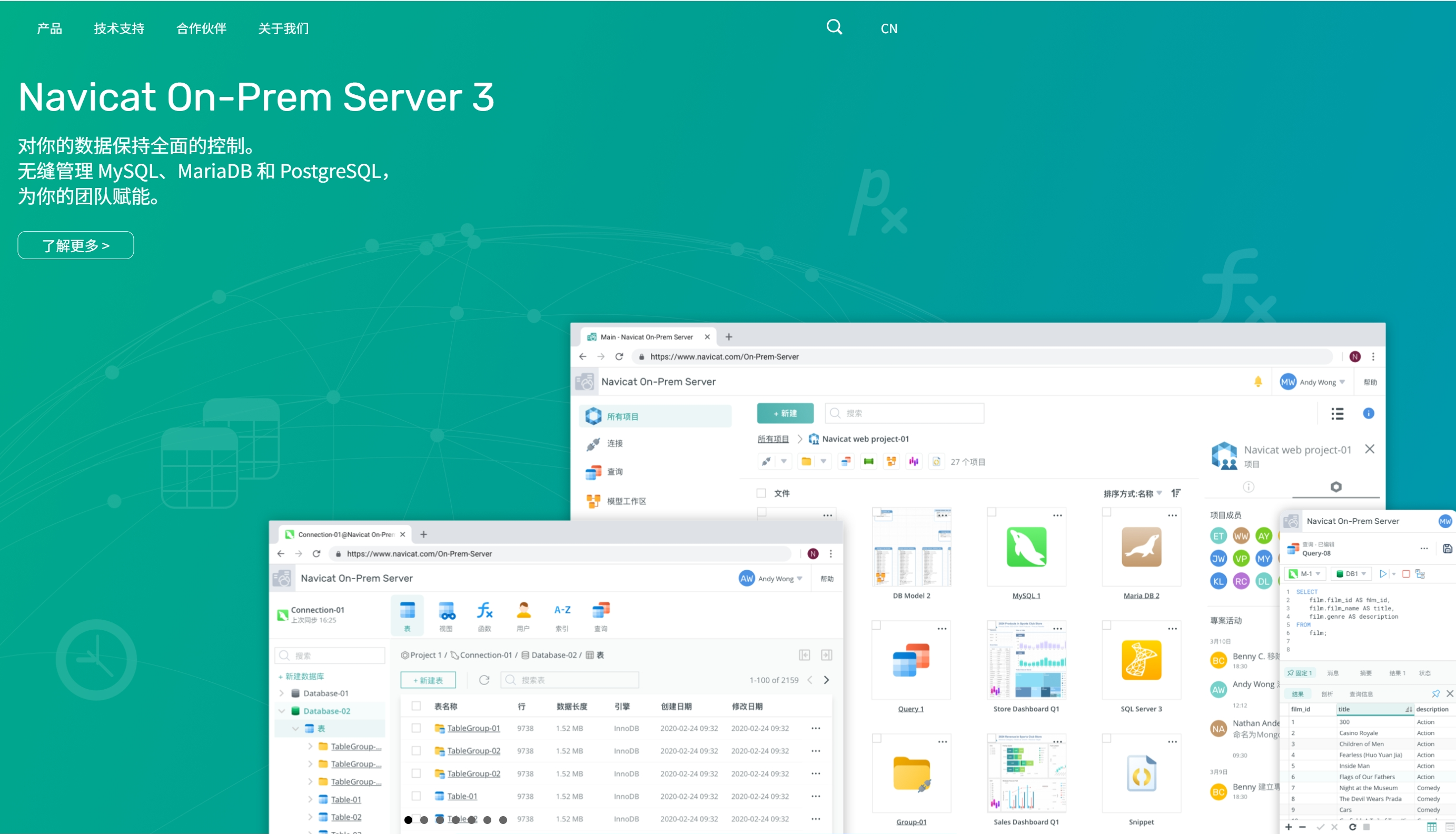Image resolution: width=1456 pixels, height=834 pixels.
Task: Click the search magnifier icon in header
Action: point(834,27)
